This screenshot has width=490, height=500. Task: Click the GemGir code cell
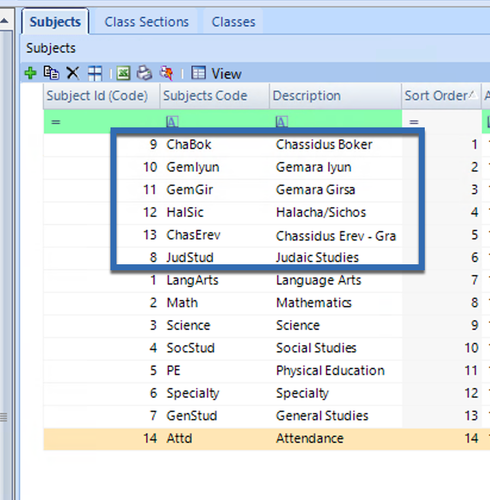[x=214, y=190]
